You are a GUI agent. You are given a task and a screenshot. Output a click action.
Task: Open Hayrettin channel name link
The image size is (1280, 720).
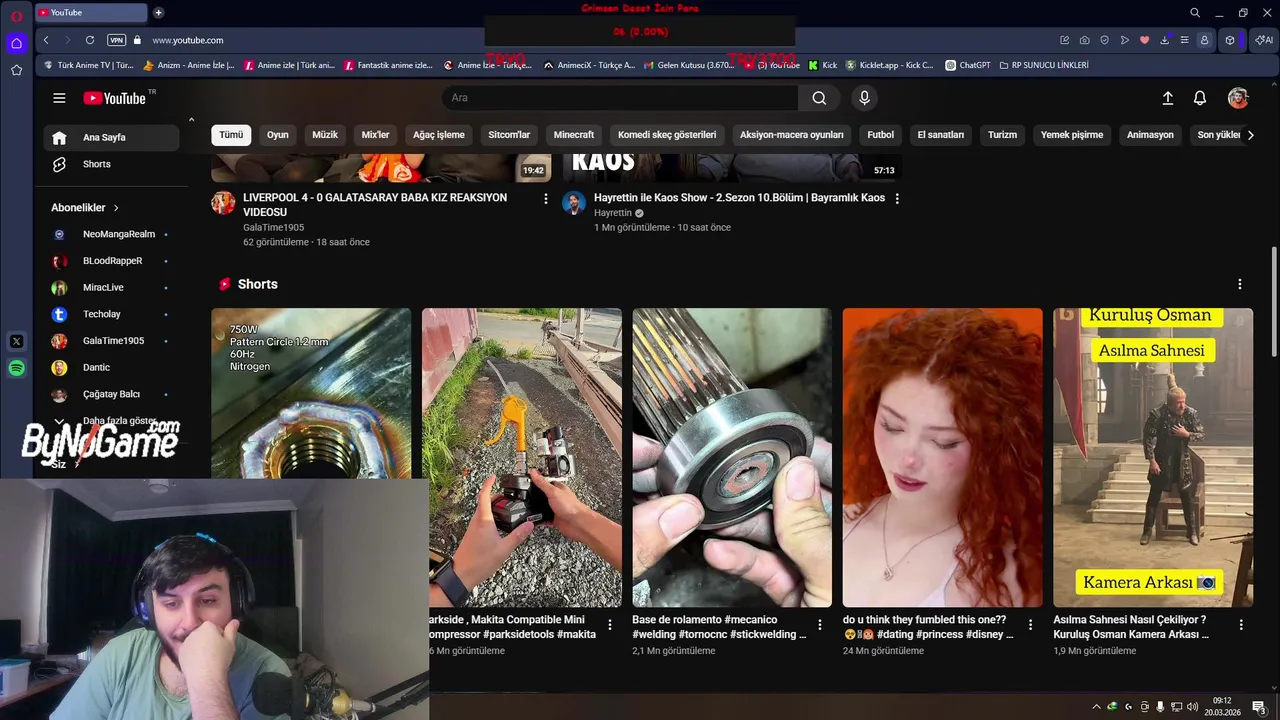[x=613, y=213]
